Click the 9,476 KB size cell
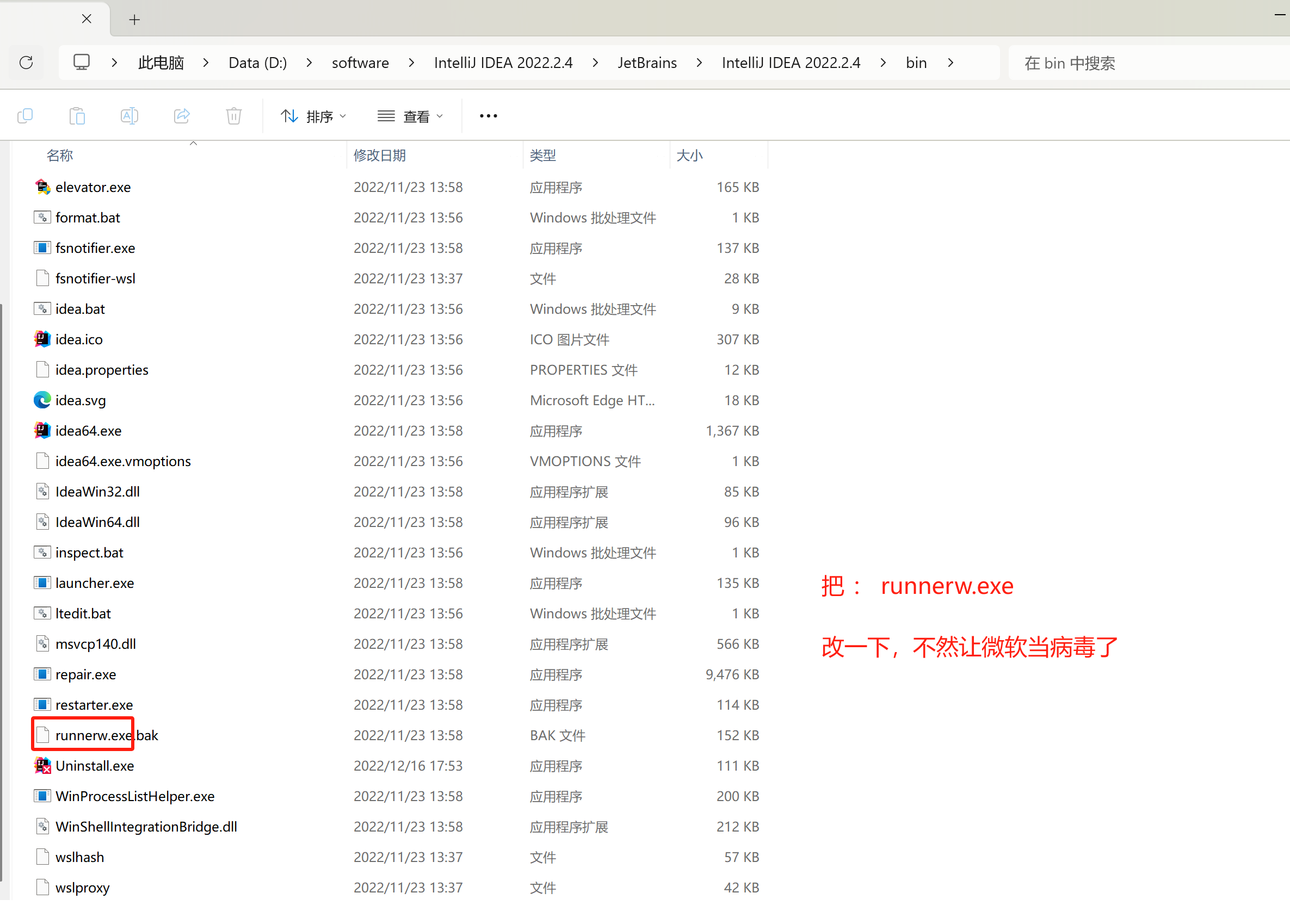 click(732, 674)
